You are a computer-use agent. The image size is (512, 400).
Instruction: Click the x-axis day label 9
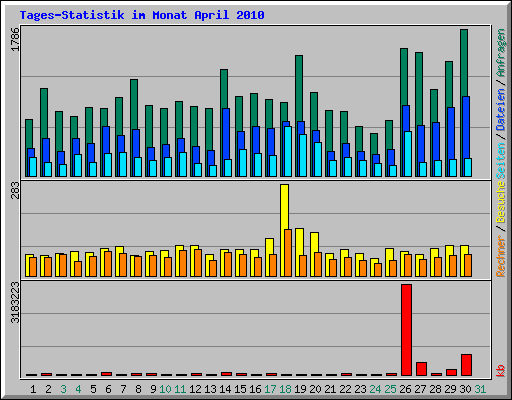[x=153, y=389]
